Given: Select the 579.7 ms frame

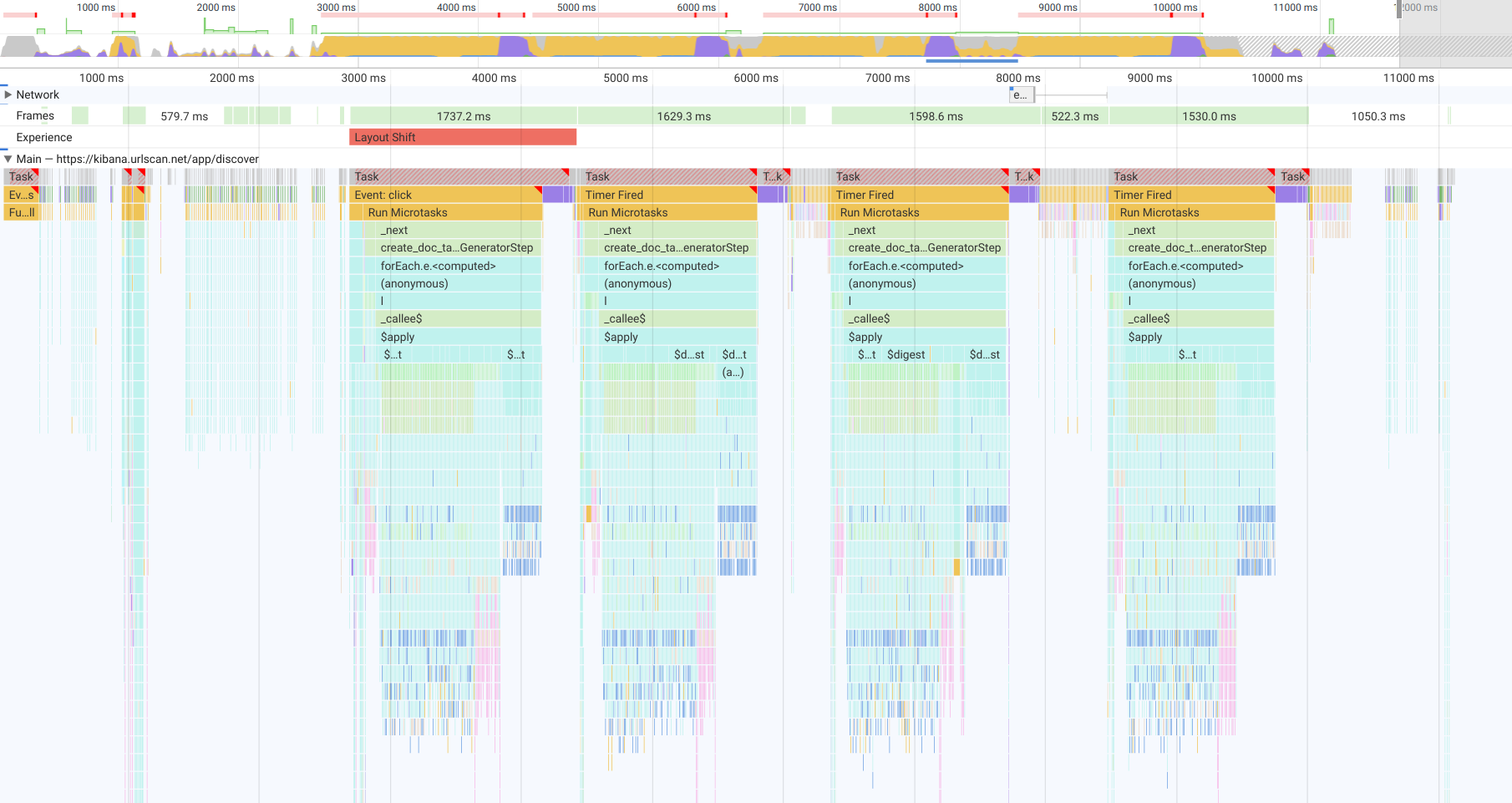Looking at the screenshot, I should coord(185,116).
